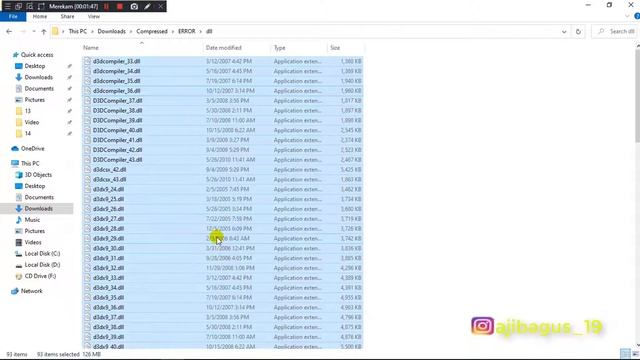Screen dimensions: 640x360
Task: Select highlighted Downloads under This PC
Action: (38, 209)
